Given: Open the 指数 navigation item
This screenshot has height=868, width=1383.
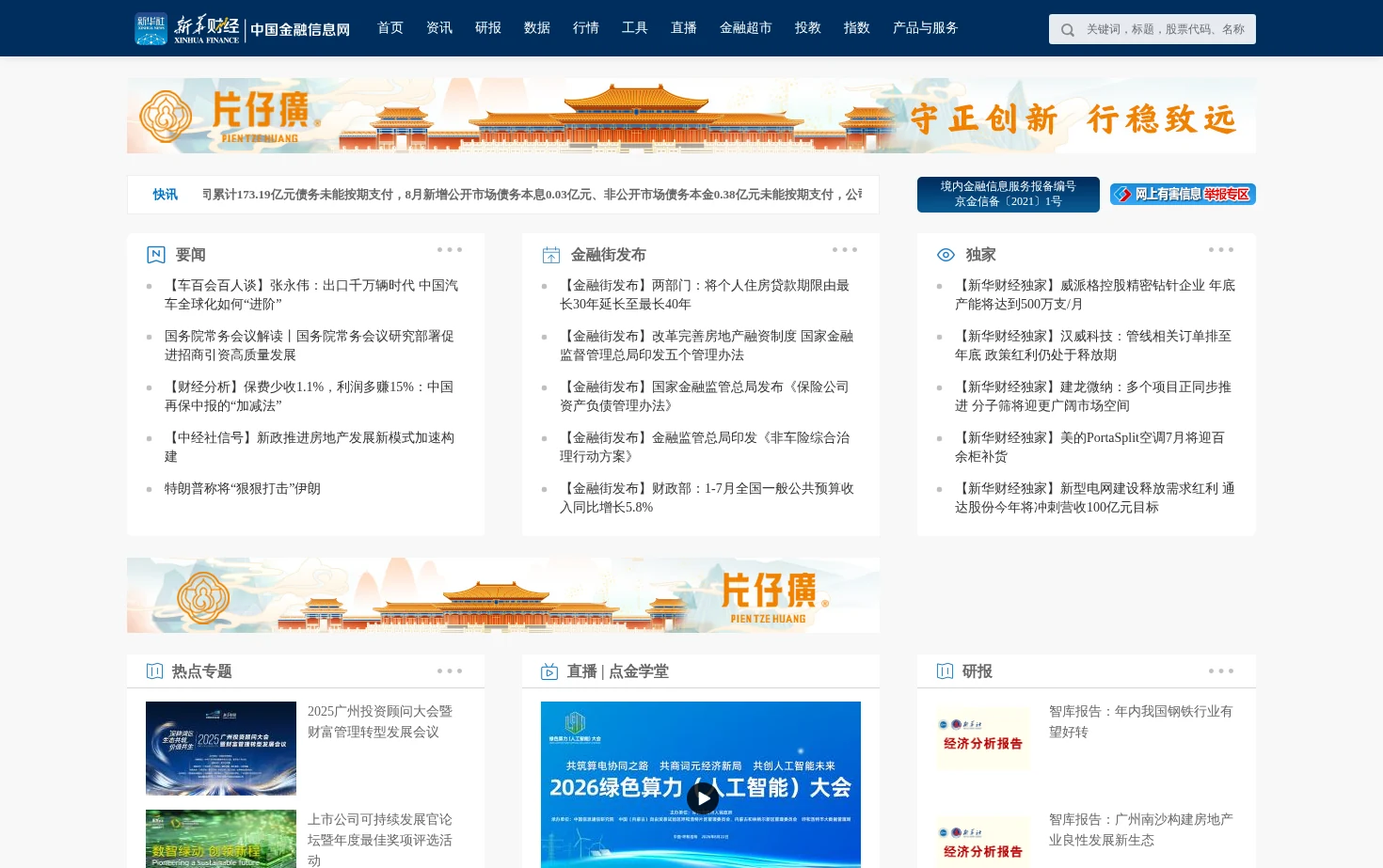Looking at the screenshot, I should point(857,28).
